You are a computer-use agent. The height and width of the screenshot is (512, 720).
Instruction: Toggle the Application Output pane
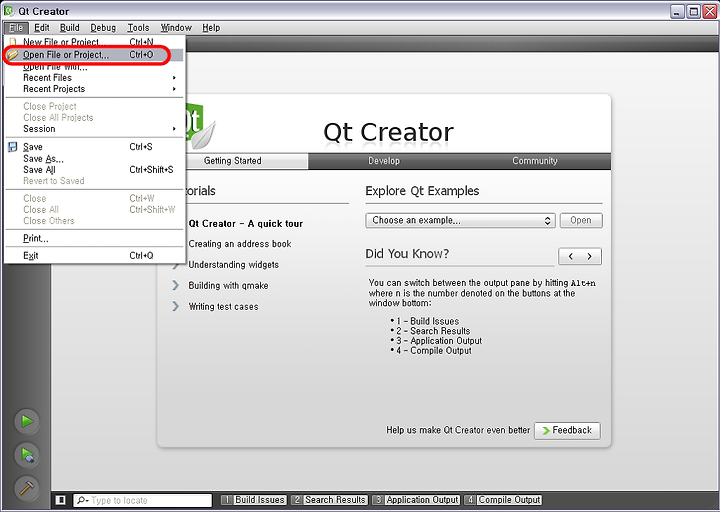click(x=416, y=500)
